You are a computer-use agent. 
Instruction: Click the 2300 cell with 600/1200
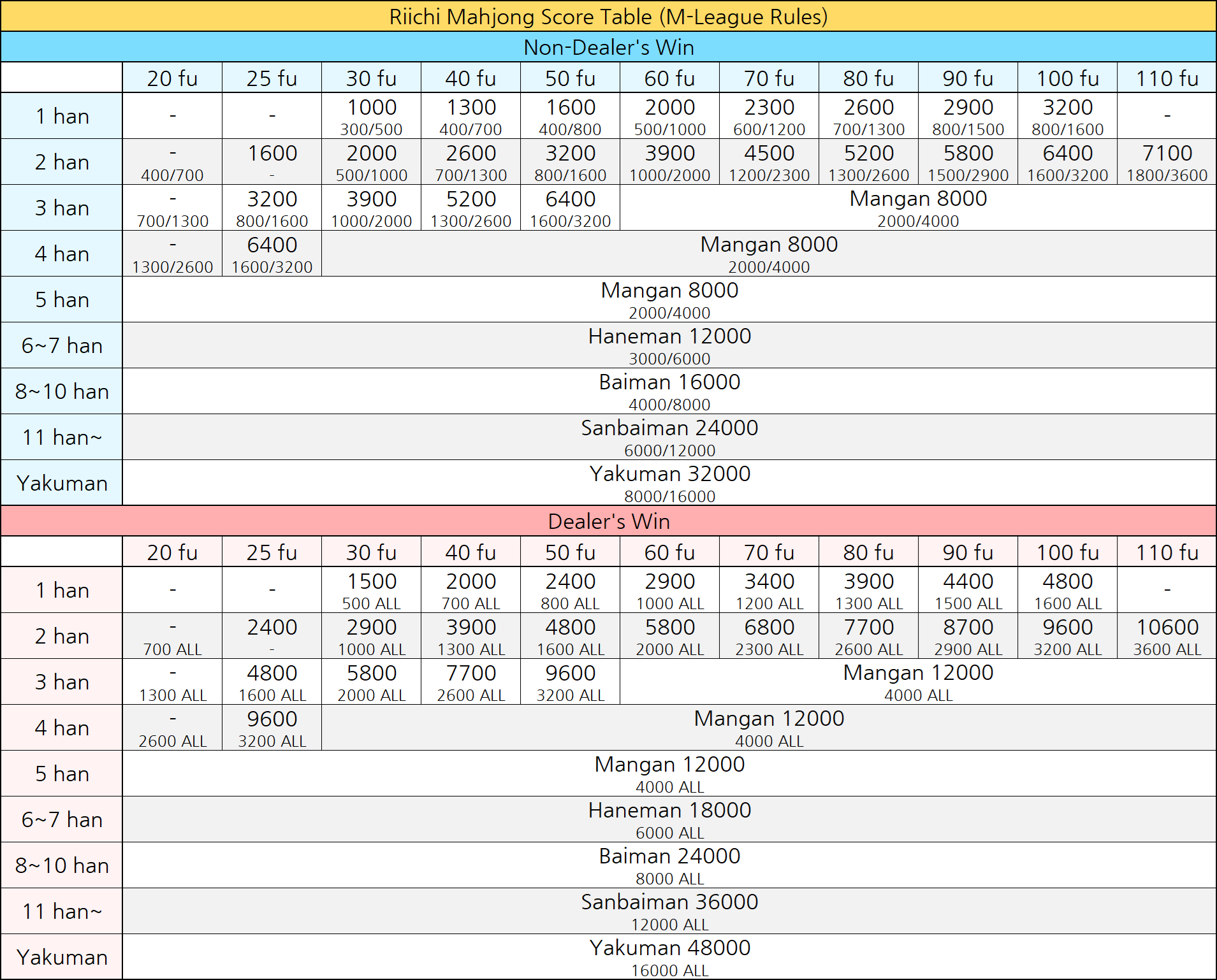(x=769, y=116)
